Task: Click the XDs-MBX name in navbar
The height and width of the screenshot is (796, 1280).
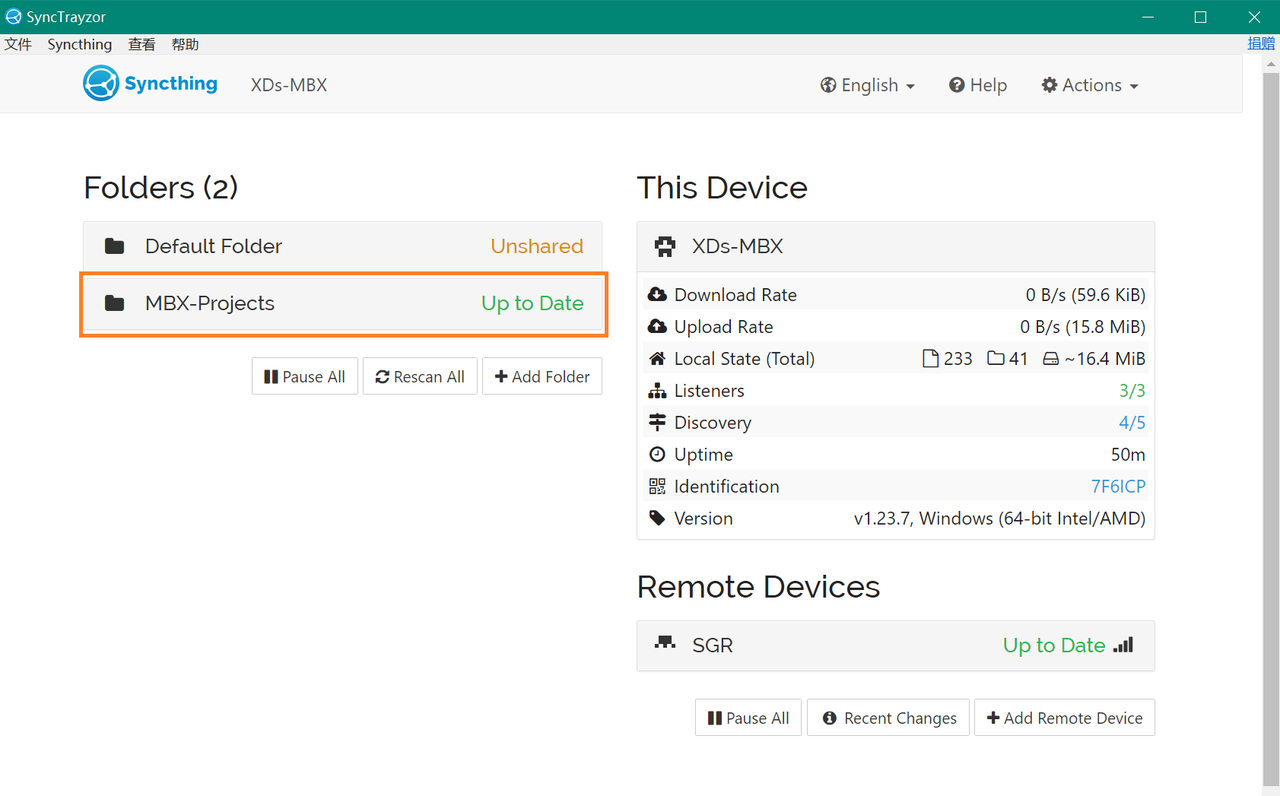Action: click(x=289, y=85)
